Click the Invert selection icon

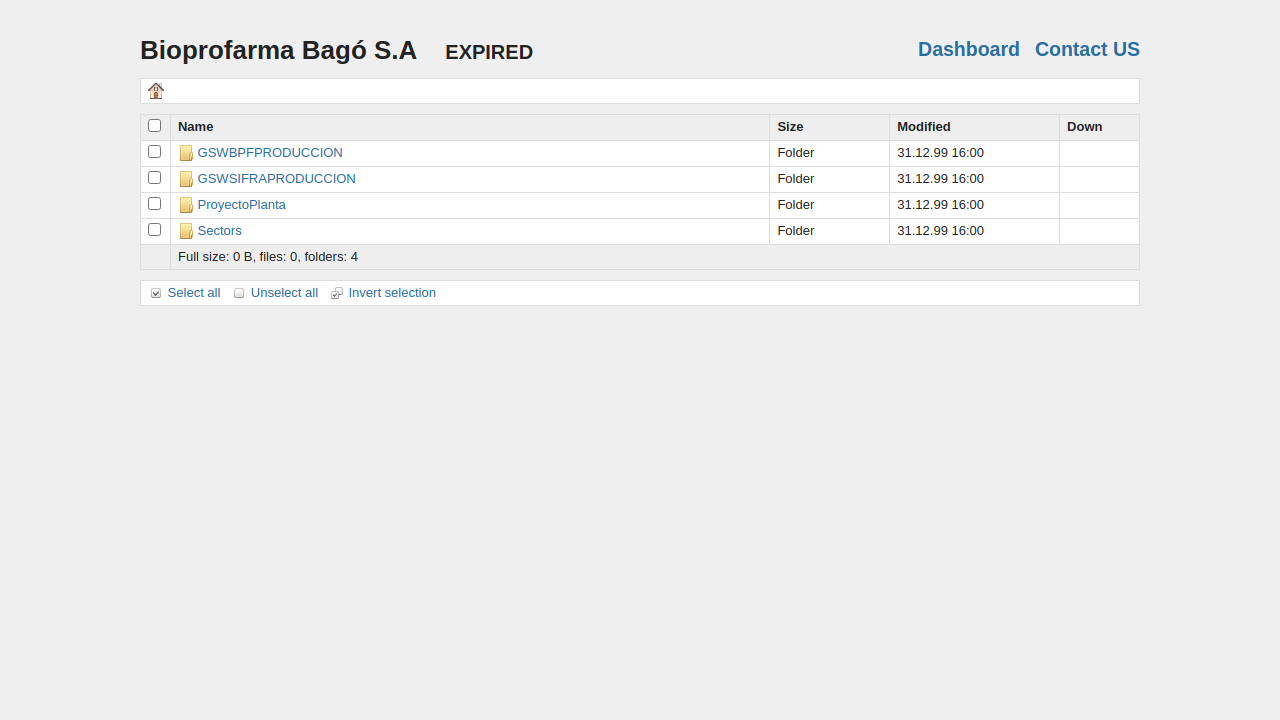[337, 293]
